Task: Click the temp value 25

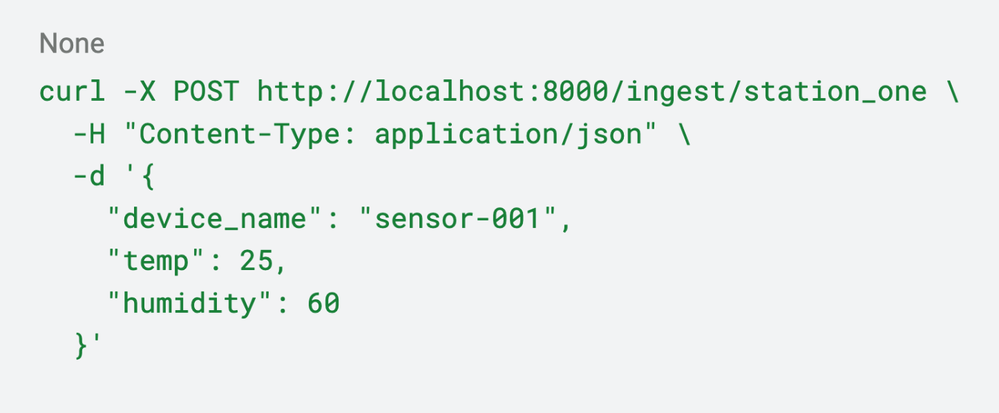Action: 257,261
